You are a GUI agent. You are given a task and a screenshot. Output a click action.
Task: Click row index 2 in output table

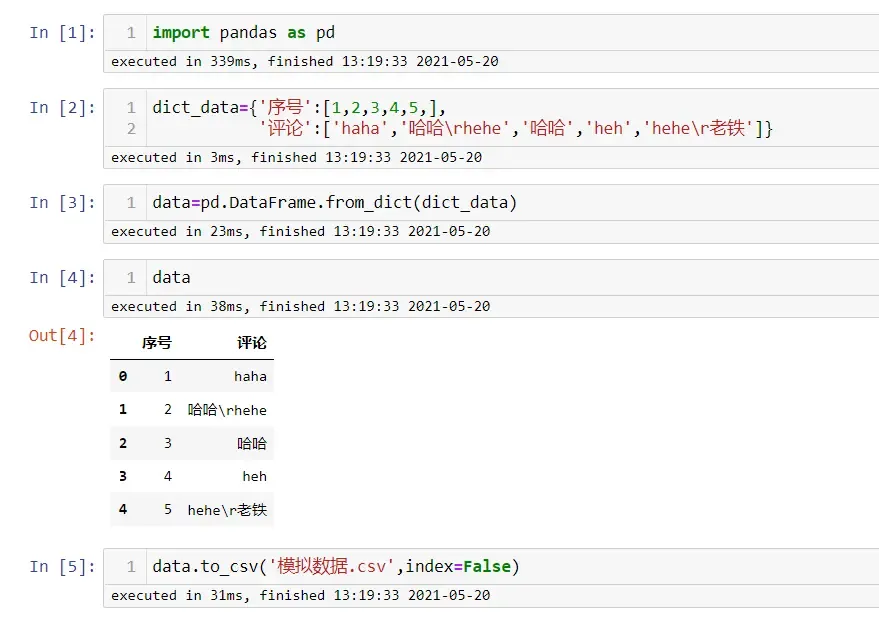point(123,443)
